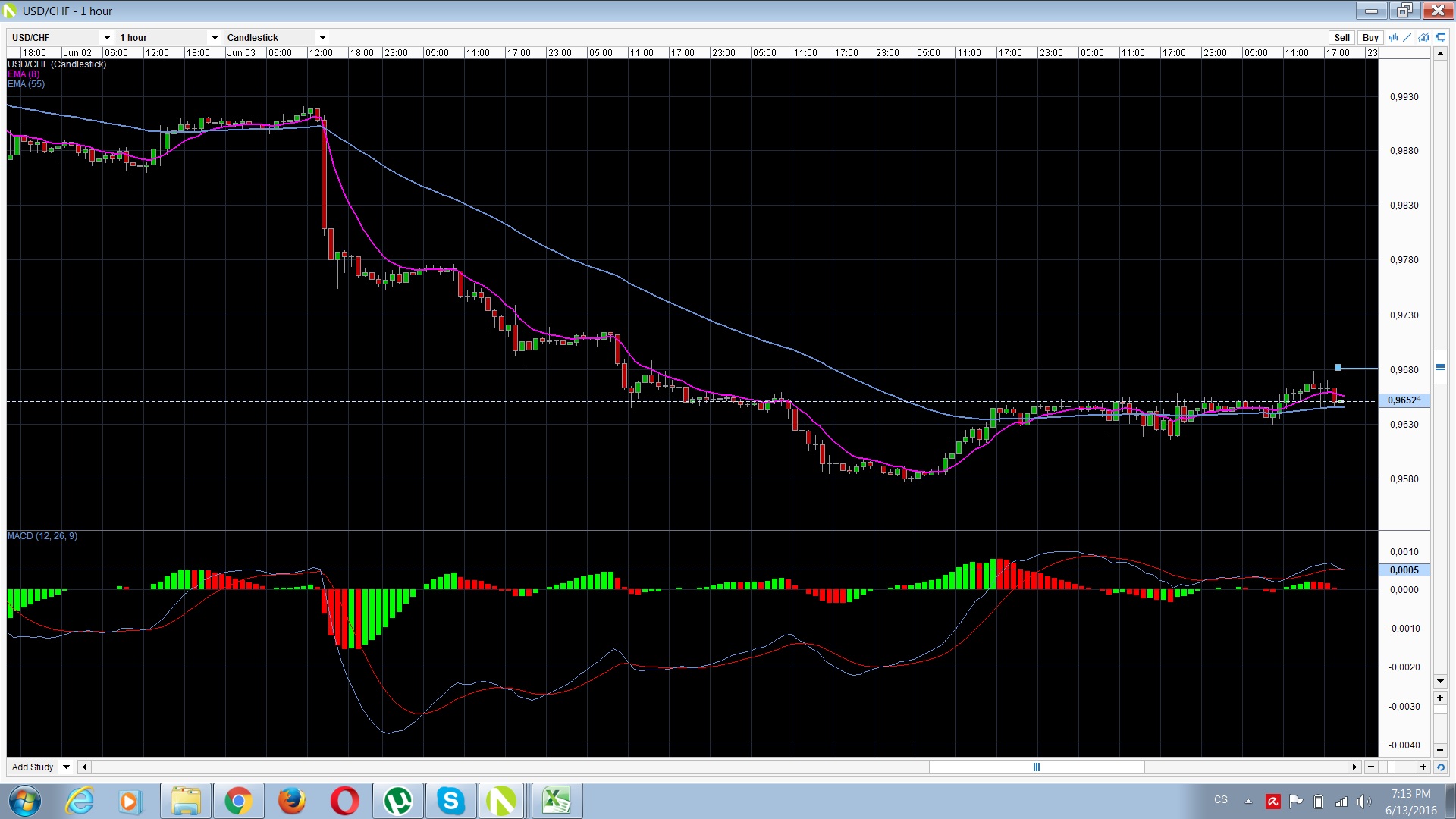The width and height of the screenshot is (1456, 819).
Task: Zoom in vertically with right plus button
Action: [1440, 698]
